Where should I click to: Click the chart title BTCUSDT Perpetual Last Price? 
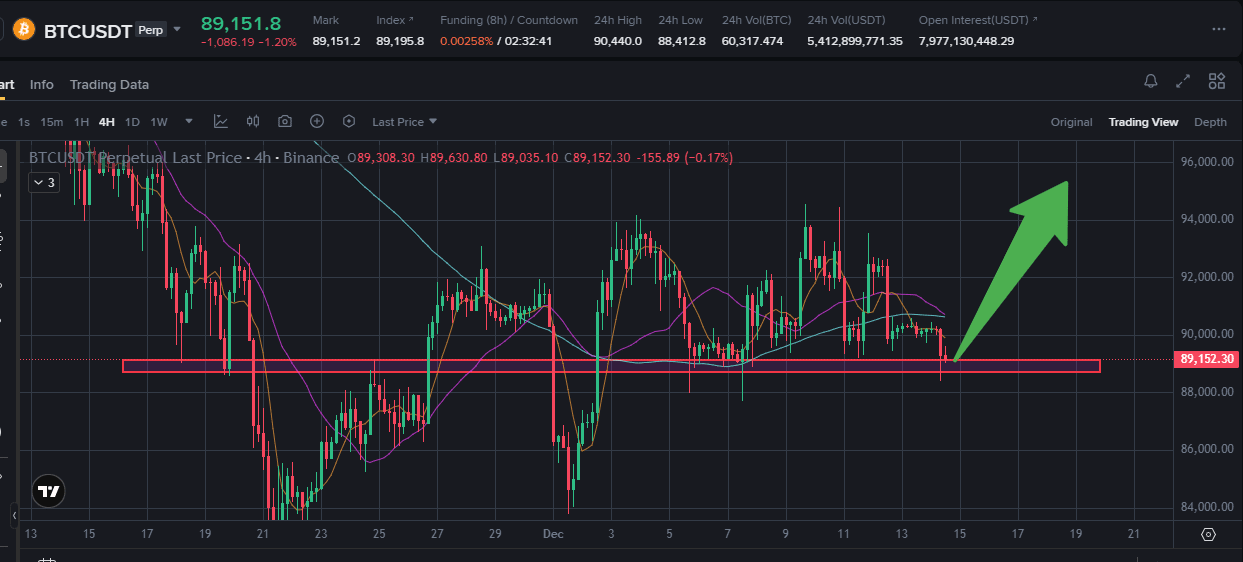(135, 158)
